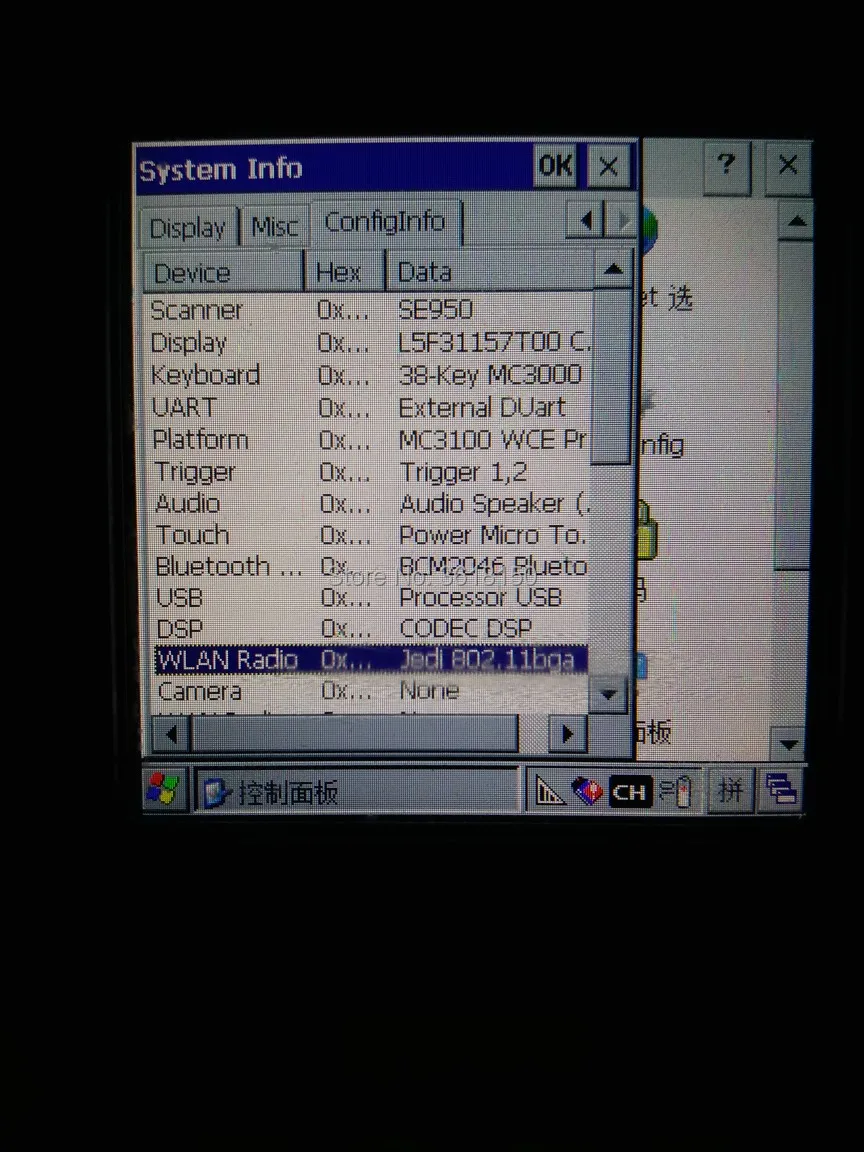Image resolution: width=864 pixels, height=1152 pixels.
Task: Activate the 控制面板 taskbar button
Action: tap(357, 791)
